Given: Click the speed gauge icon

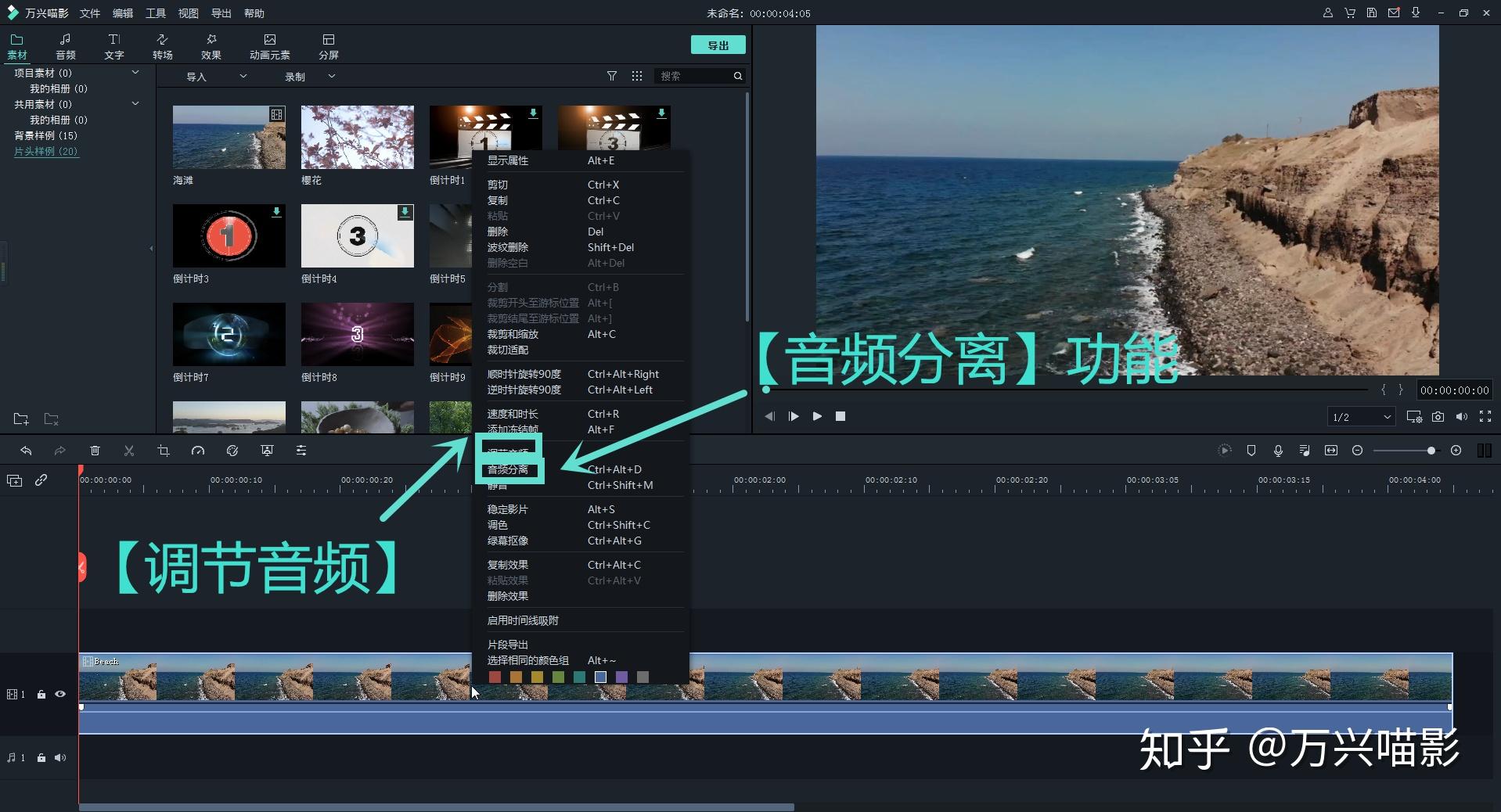Looking at the screenshot, I should point(198,451).
